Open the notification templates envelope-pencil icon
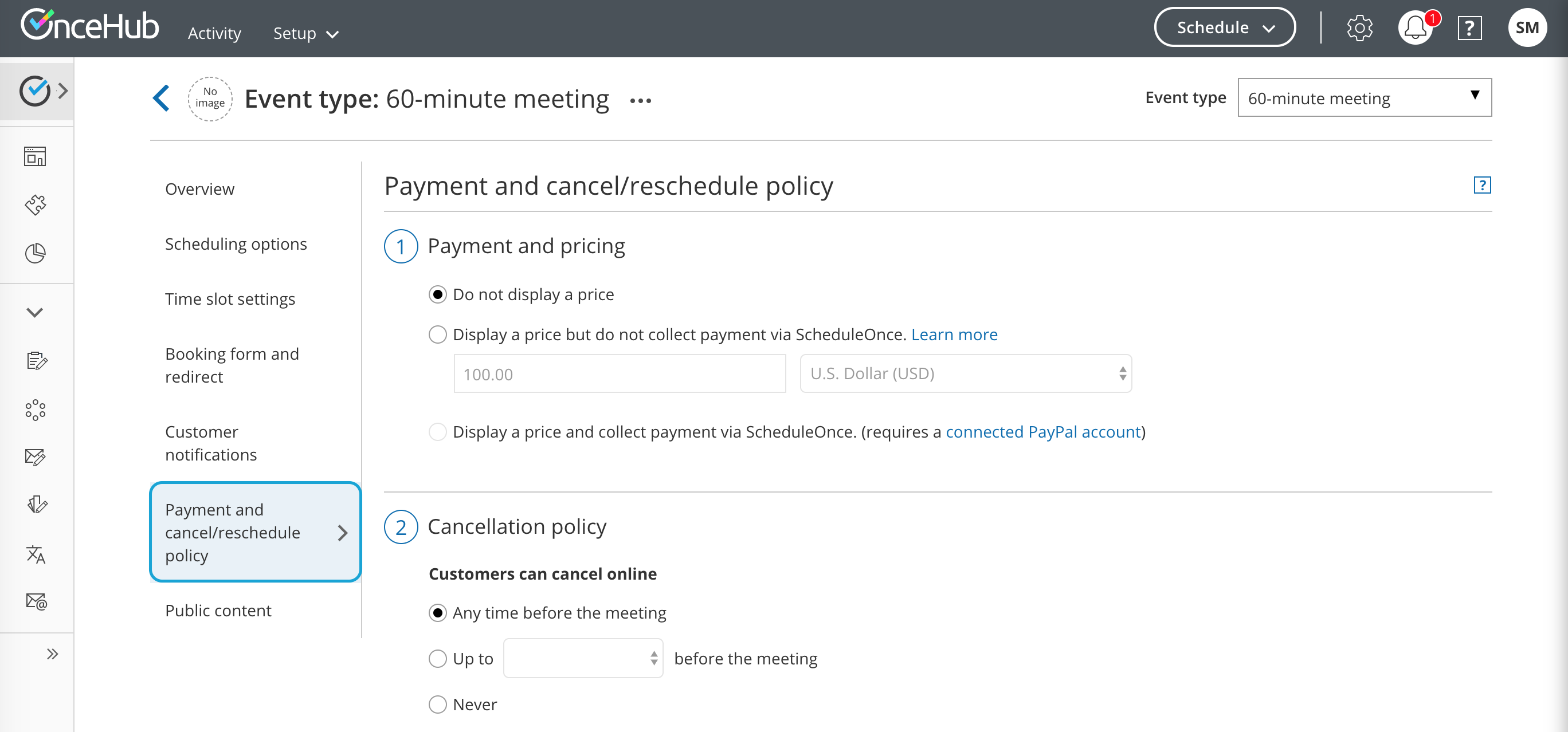The height and width of the screenshot is (732, 1568). click(x=36, y=457)
